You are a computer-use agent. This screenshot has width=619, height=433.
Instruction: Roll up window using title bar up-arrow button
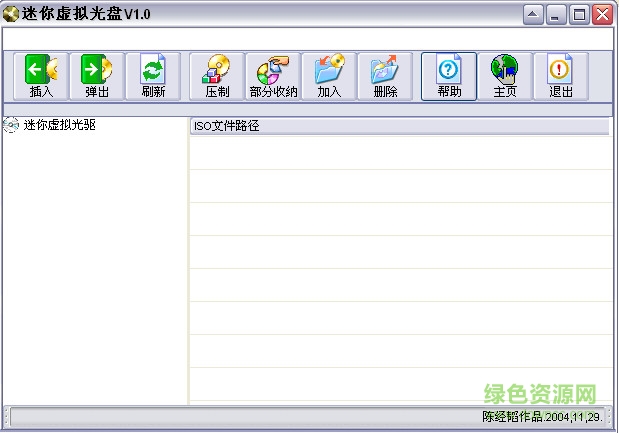click(534, 14)
